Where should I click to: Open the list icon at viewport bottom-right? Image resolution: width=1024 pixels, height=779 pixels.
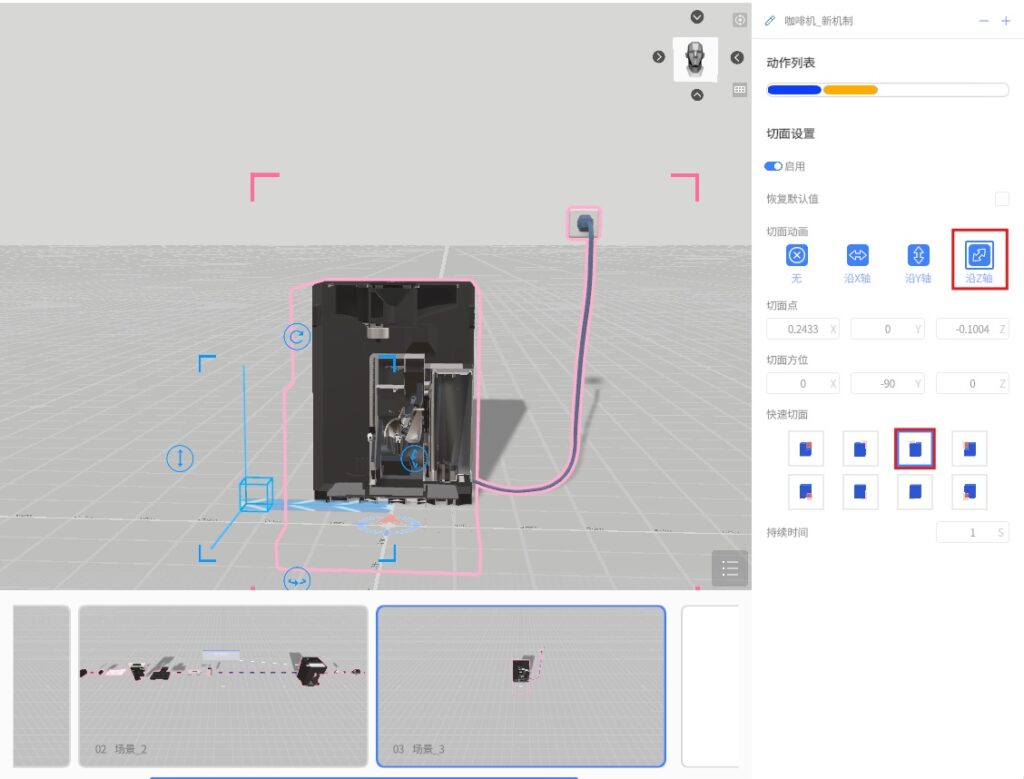coord(729,568)
